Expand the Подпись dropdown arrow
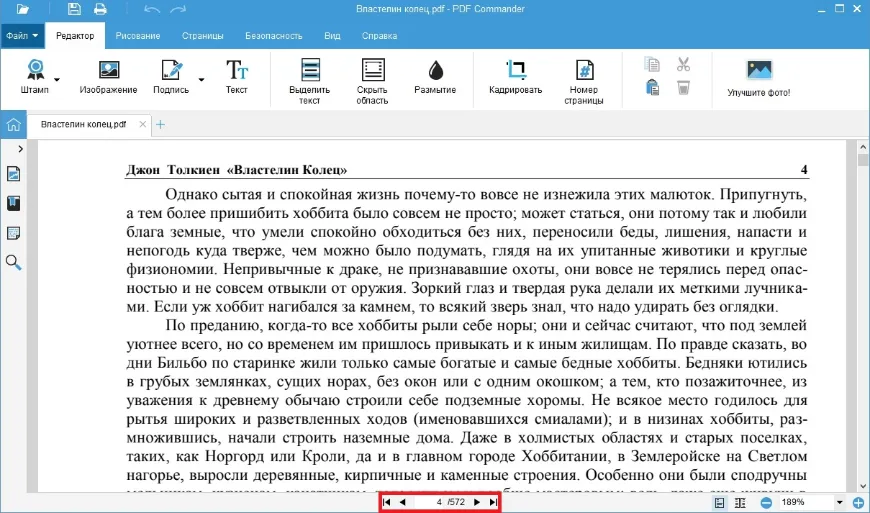The image size is (870, 513). 201,79
